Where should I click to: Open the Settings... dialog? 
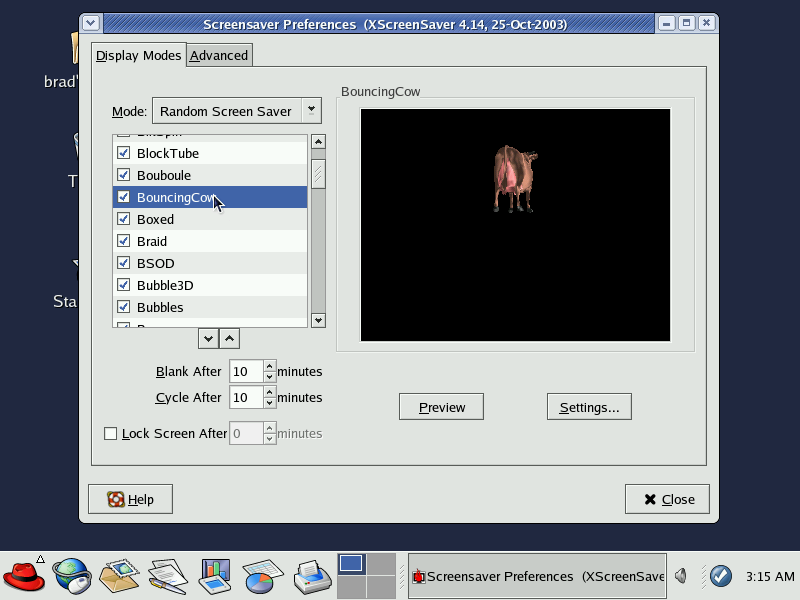coord(589,407)
